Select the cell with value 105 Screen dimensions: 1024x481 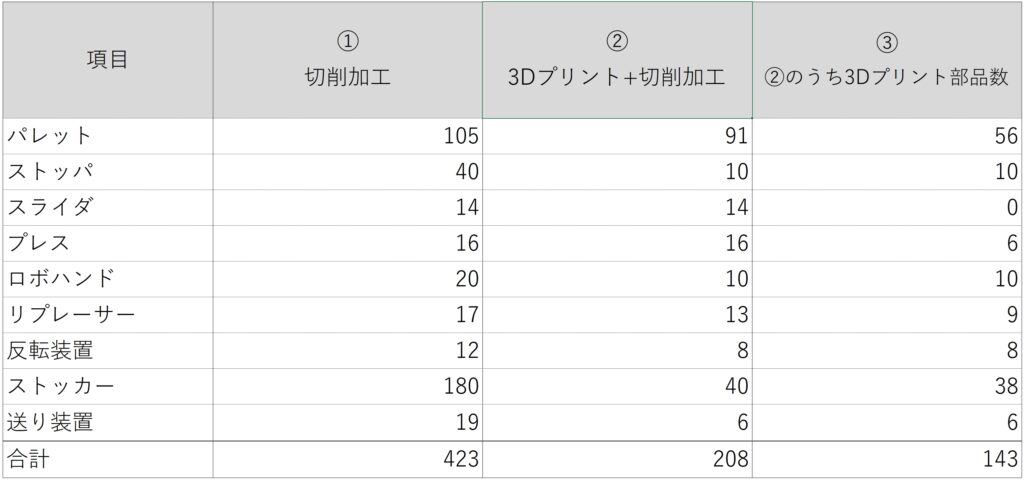[x=347, y=136]
